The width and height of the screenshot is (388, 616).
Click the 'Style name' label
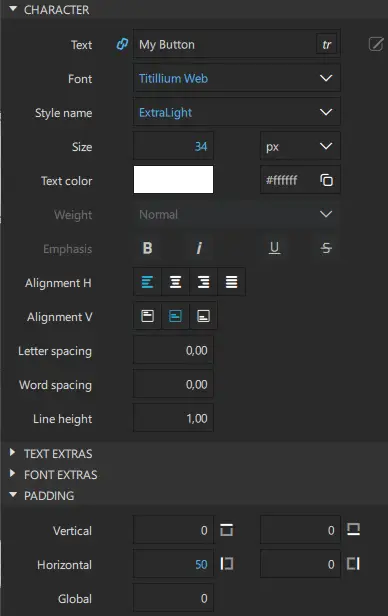(x=64, y=113)
